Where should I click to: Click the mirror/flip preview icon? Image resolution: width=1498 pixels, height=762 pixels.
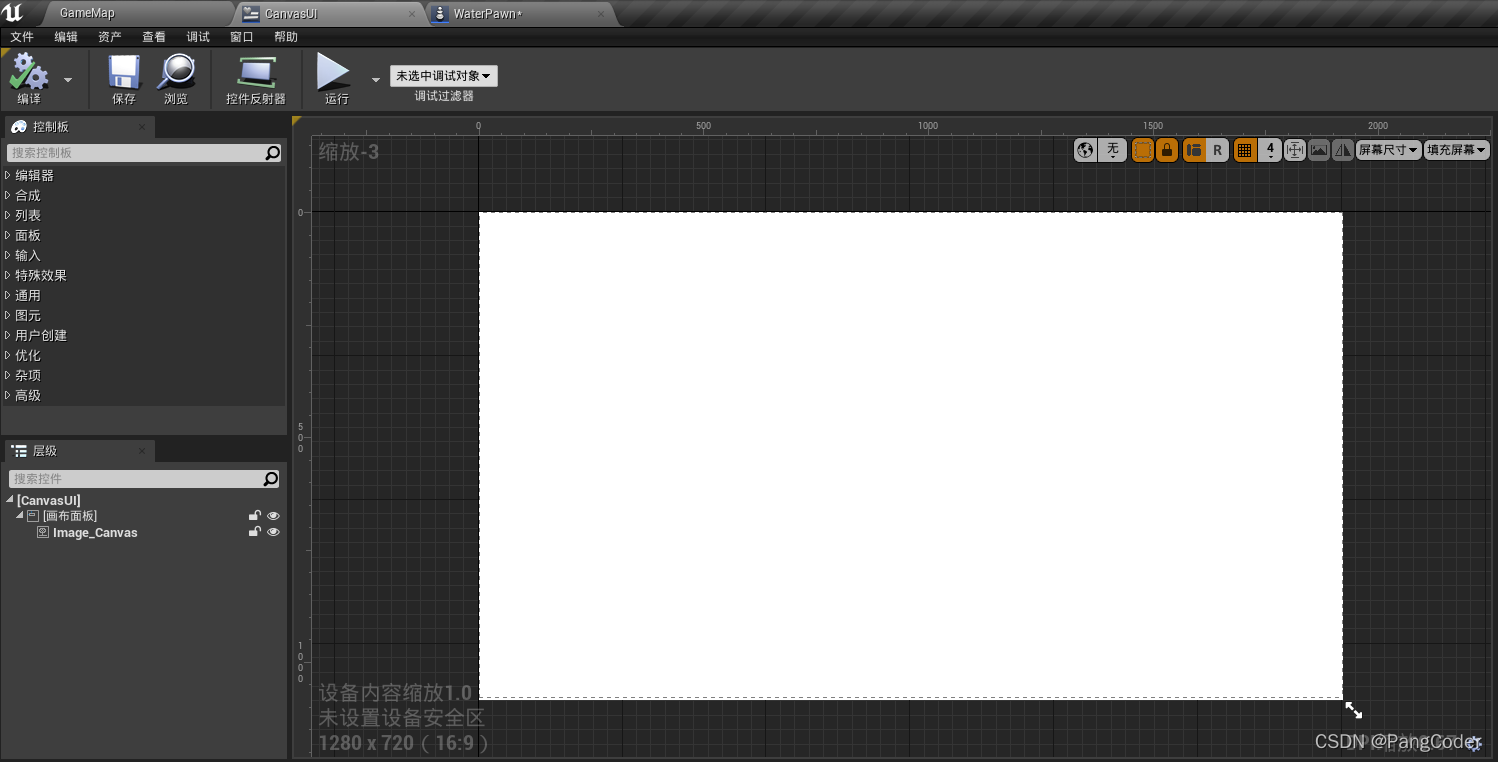1342,150
